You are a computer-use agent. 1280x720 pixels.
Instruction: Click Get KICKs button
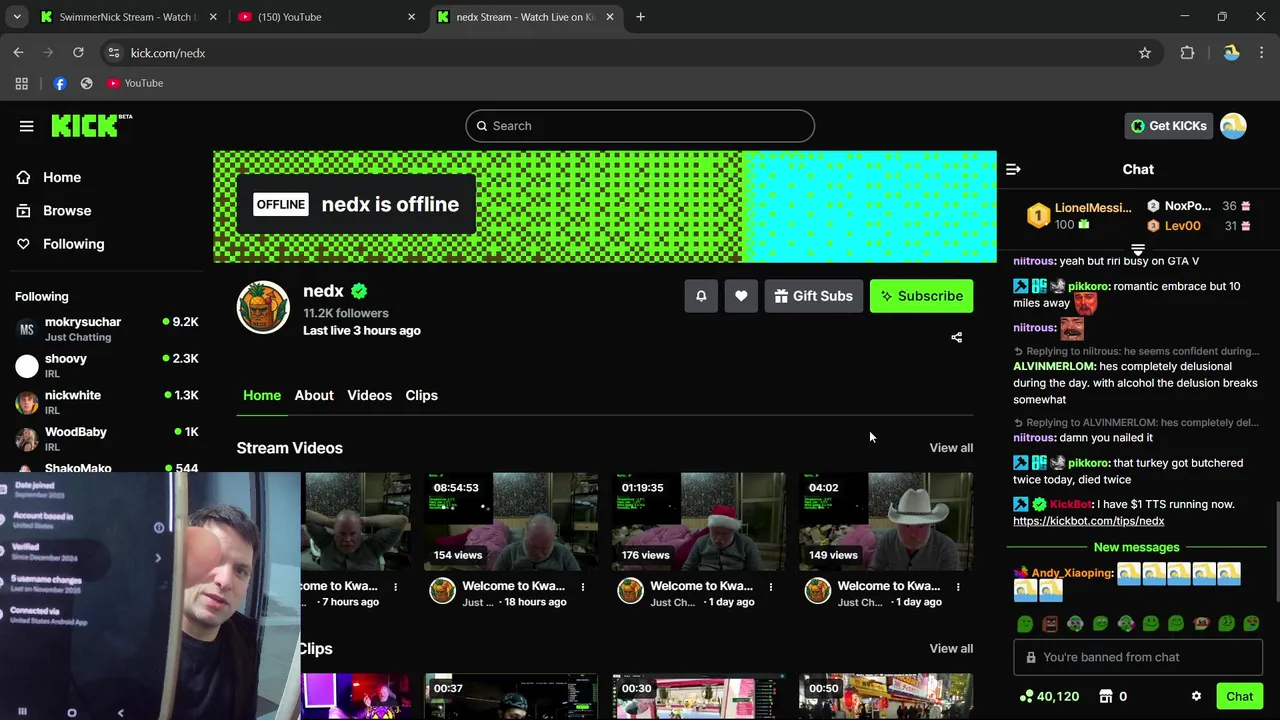click(x=1169, y=126)
